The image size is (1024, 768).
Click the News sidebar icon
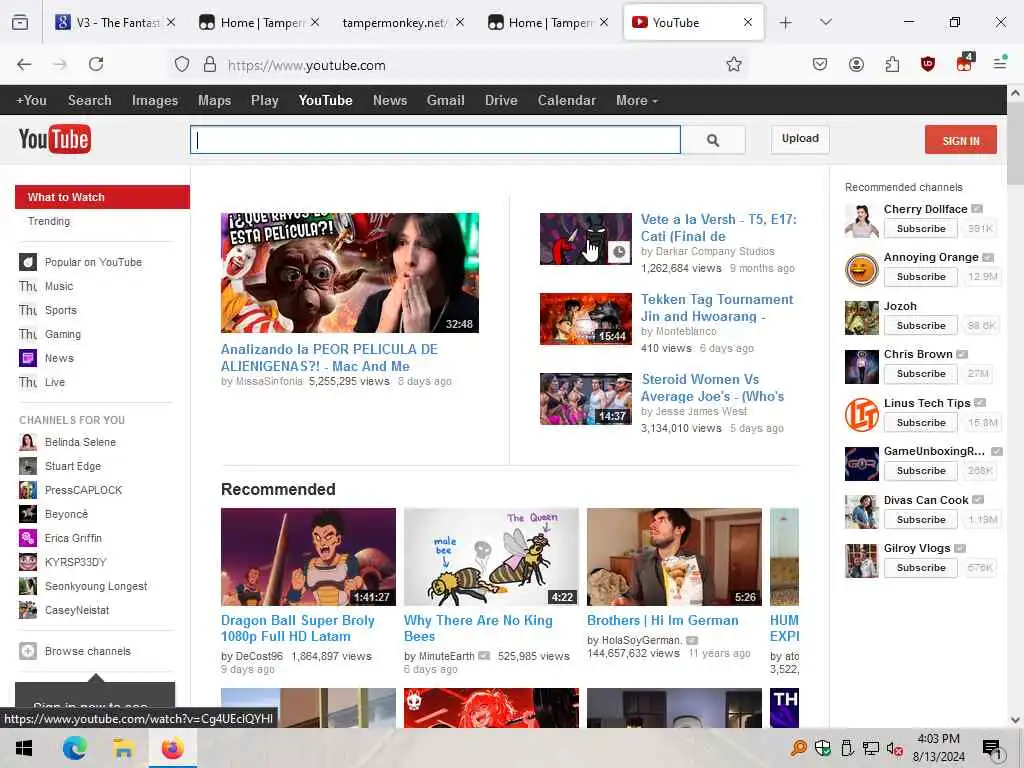pos(27,358)
